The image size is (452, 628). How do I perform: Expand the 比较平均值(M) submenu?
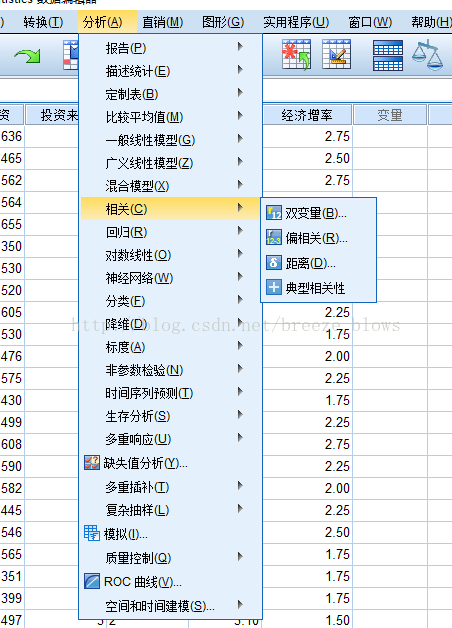click(171, 117)
